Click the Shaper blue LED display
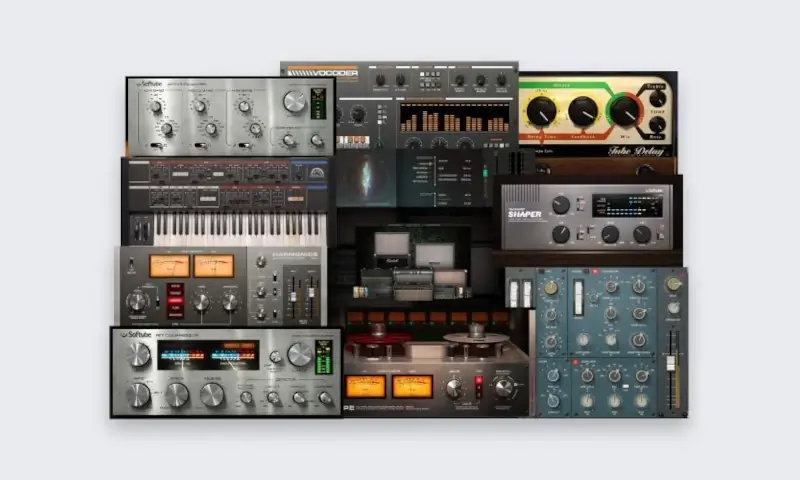 click(627, 206)
